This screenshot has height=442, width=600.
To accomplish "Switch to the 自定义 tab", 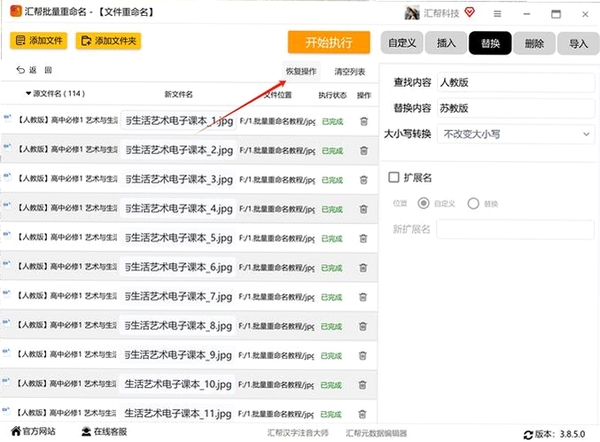I will 402,43.
